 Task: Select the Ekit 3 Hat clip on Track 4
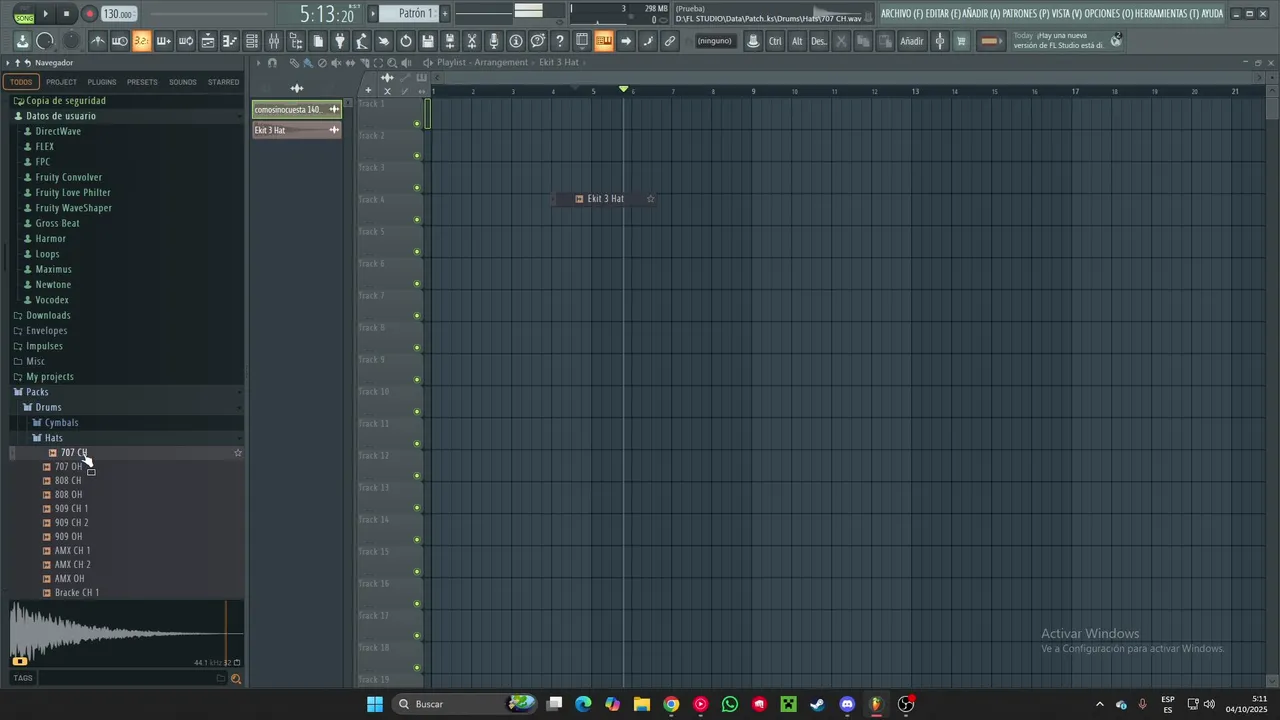pyautogui.click(x=606, y=199)
